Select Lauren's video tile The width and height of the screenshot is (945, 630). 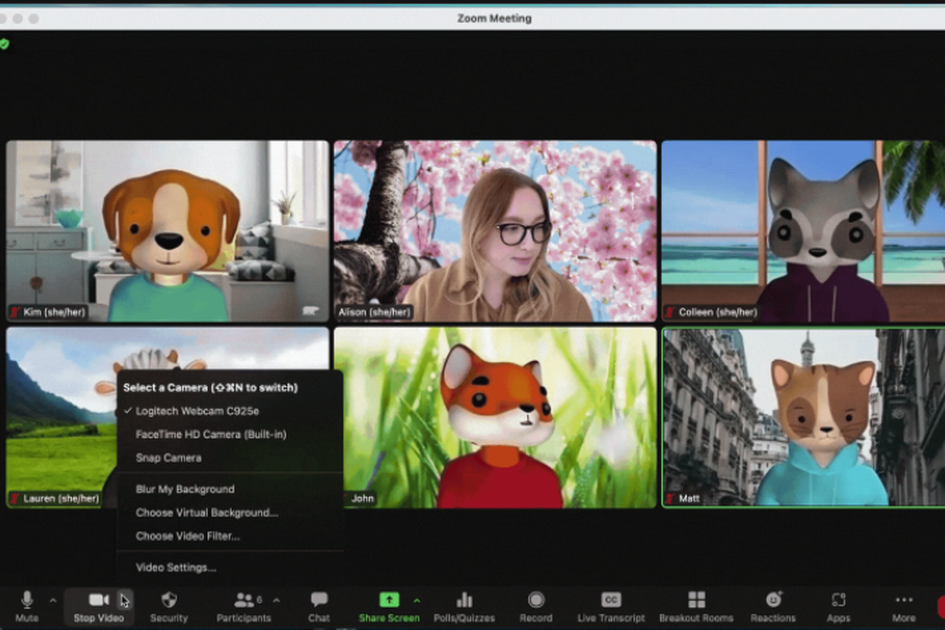click(x=60, y=417)
